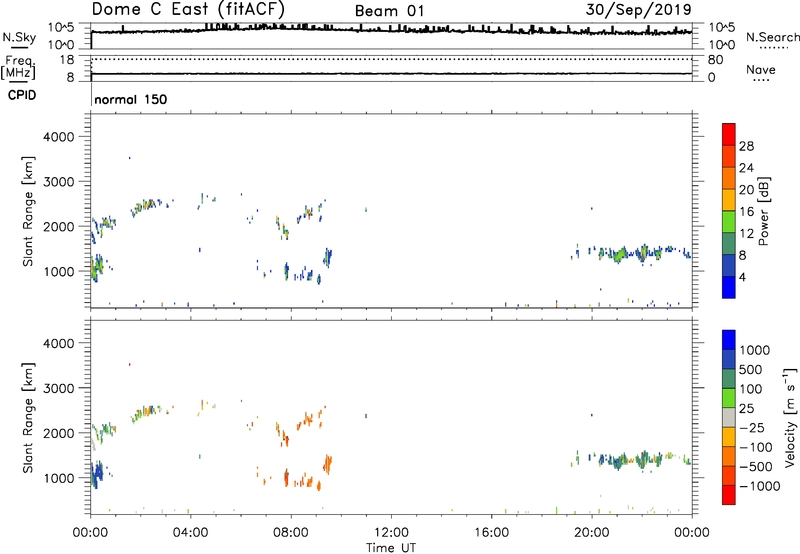Image resolution: width=800 pixels, height=554 pixels.
Task: Pick the red bottom segment of velocity colorbar
Action: (729, 495)
